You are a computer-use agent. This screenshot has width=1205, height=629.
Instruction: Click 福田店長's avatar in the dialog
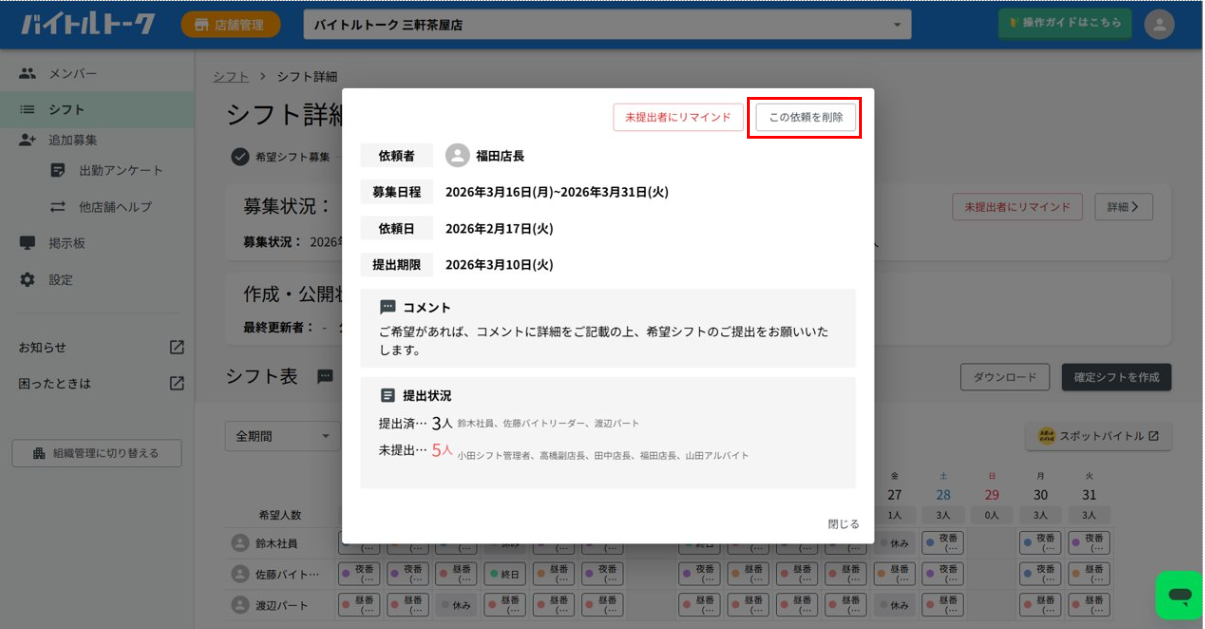457,156
